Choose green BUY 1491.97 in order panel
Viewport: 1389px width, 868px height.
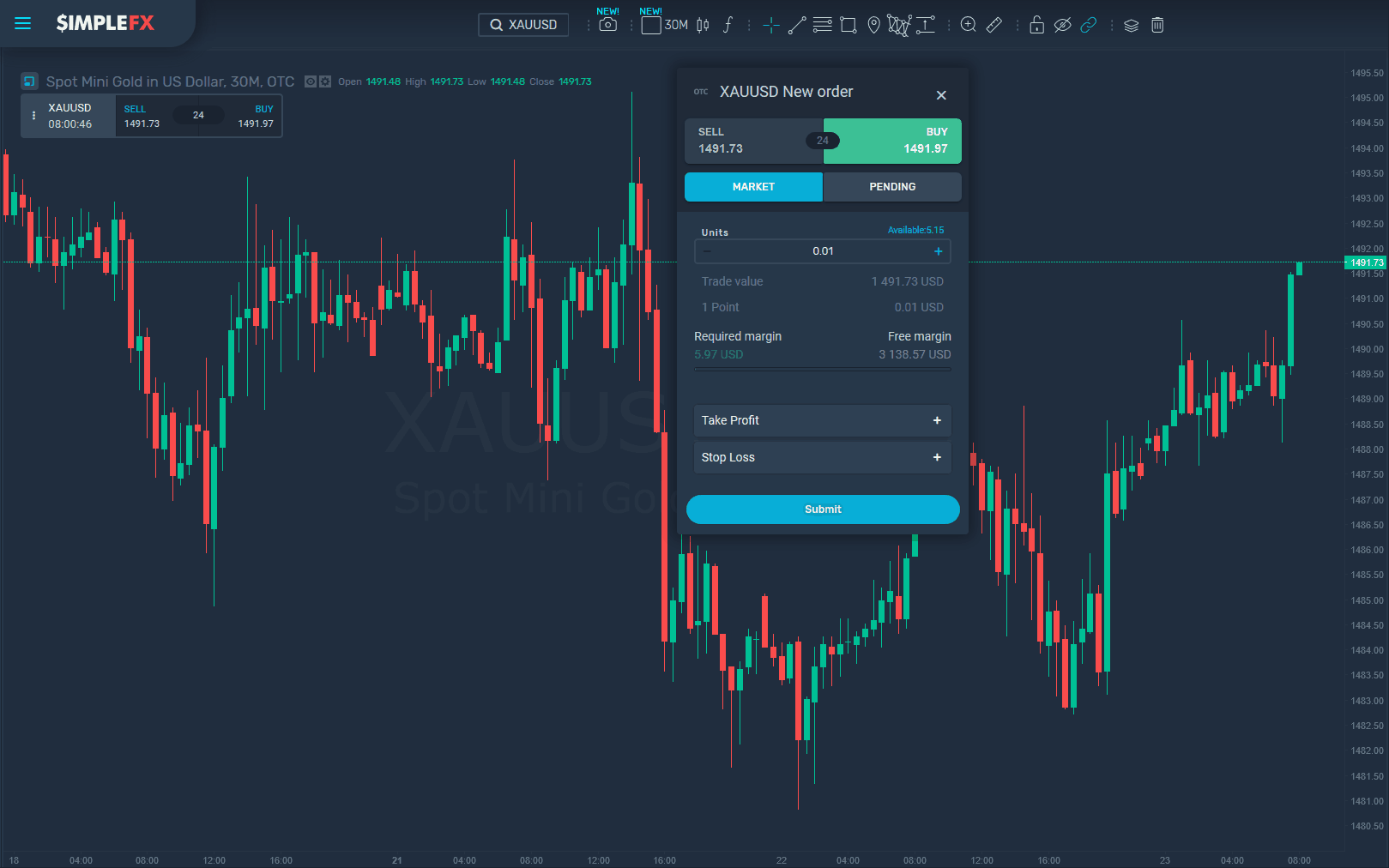point(892,141)
